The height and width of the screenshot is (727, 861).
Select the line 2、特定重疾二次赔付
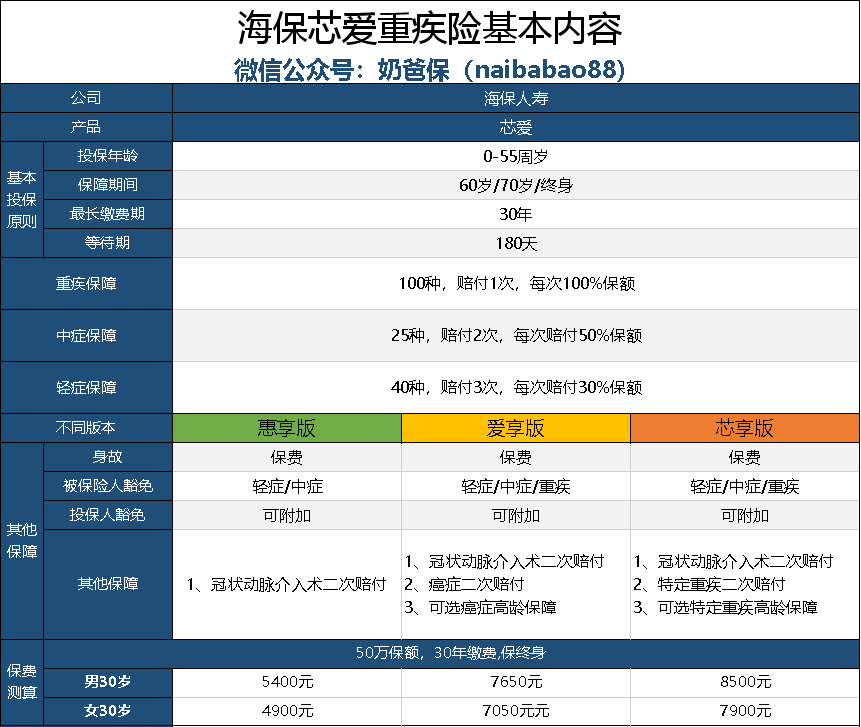[709, 584]
